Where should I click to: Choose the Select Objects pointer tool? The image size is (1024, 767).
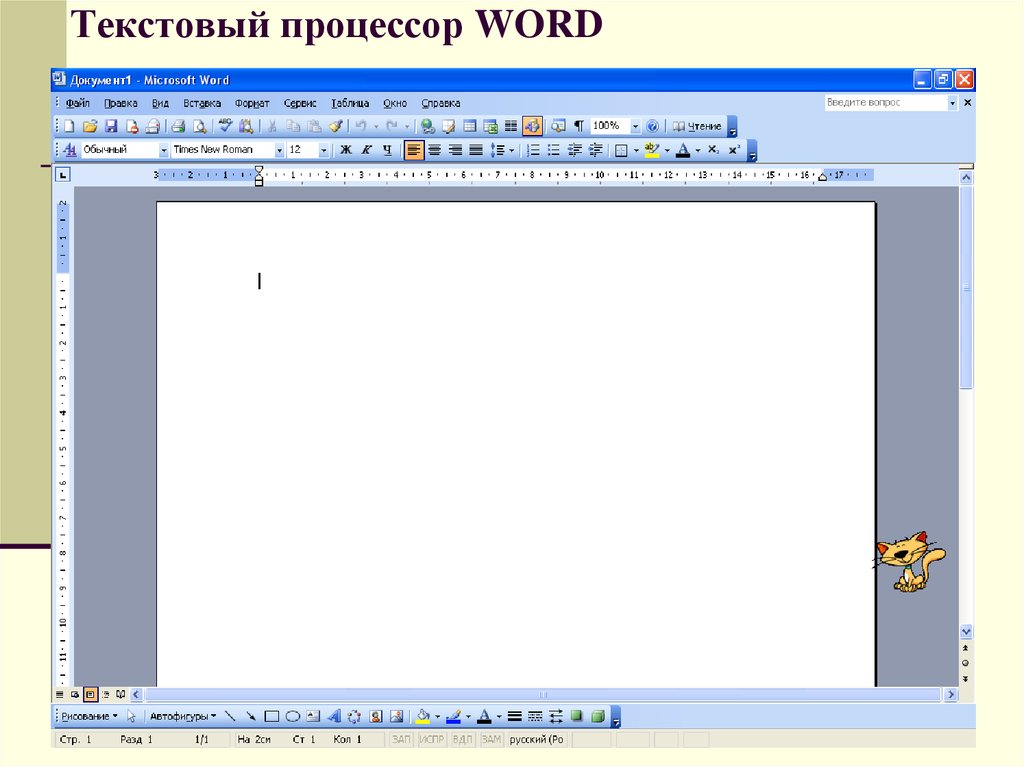[131, 717]
